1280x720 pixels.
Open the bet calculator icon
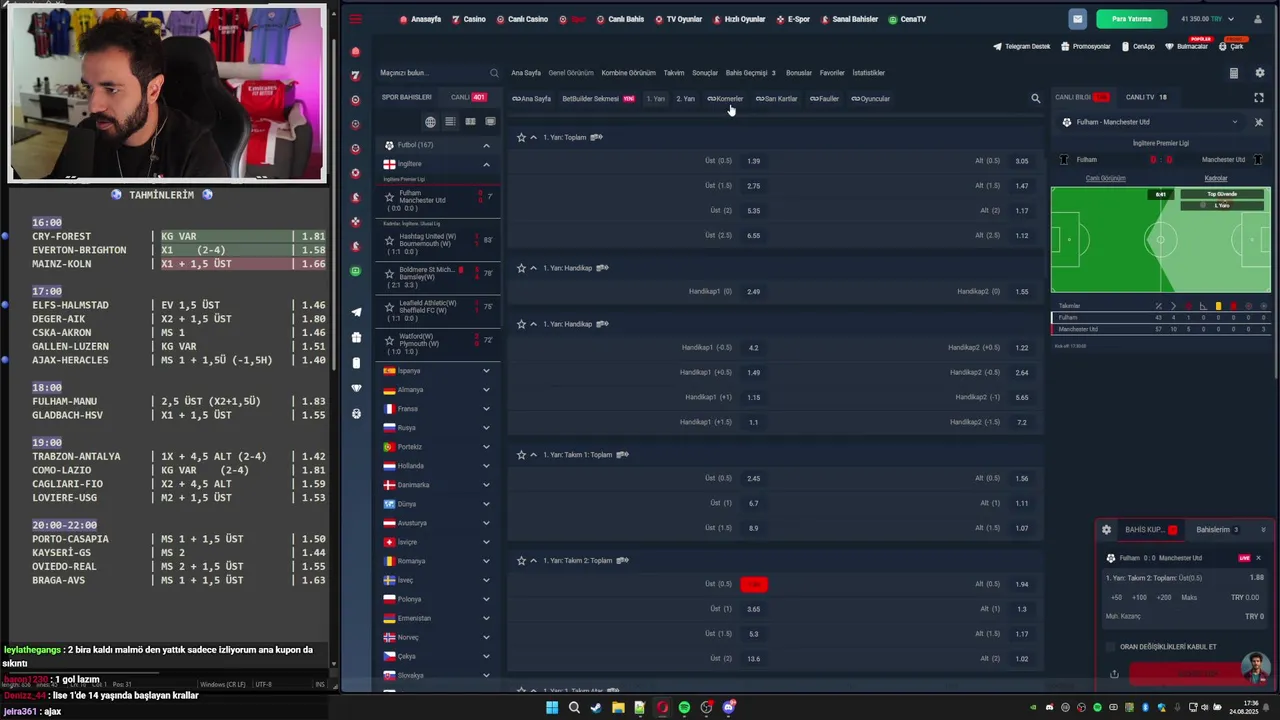click(1233, 73)
